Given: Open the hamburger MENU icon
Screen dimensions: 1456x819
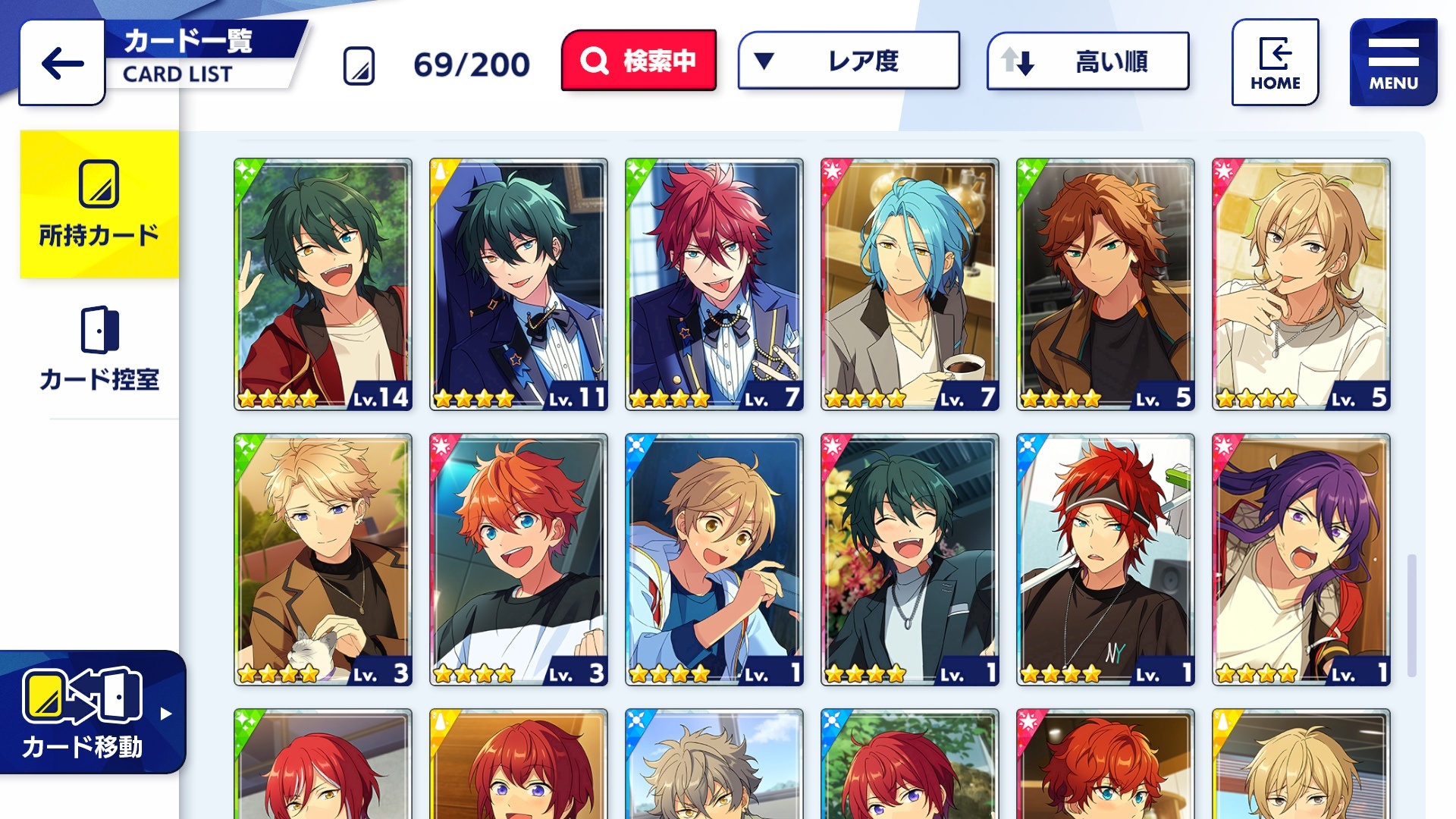Looking at the screenshot, I should (x=1393, y=62).
